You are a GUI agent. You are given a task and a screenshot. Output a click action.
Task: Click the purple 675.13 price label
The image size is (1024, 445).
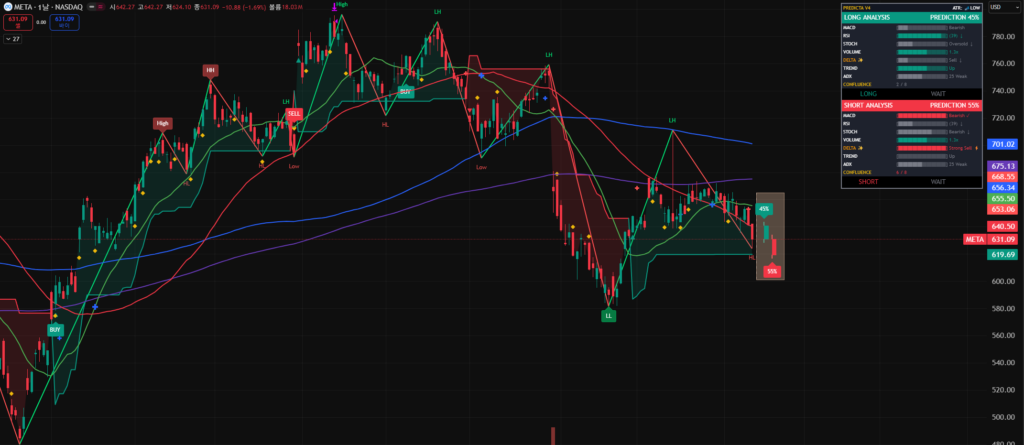[1002, 166]
